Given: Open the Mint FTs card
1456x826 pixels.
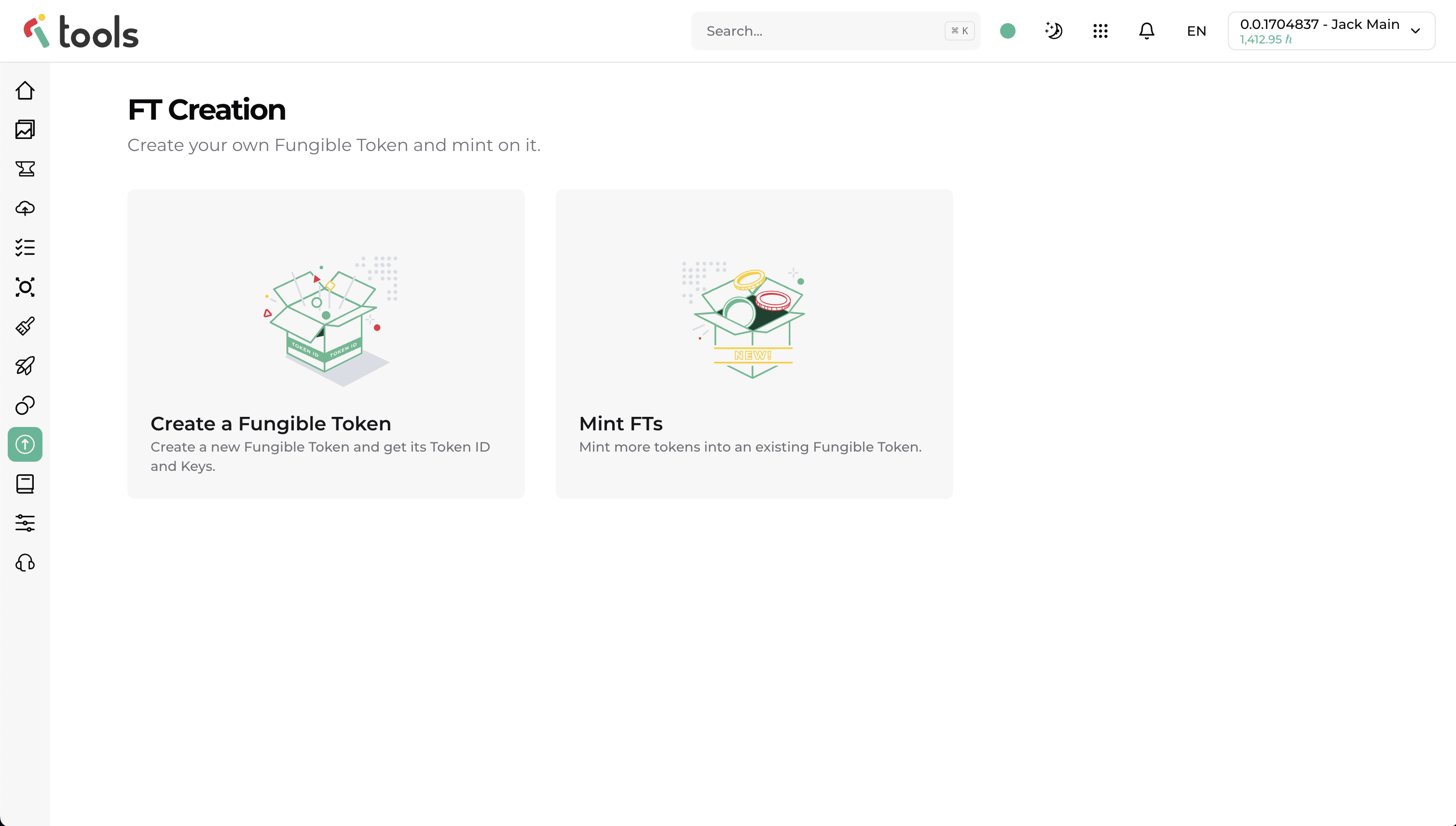Looking at the screenshot, I should [754, 344].
